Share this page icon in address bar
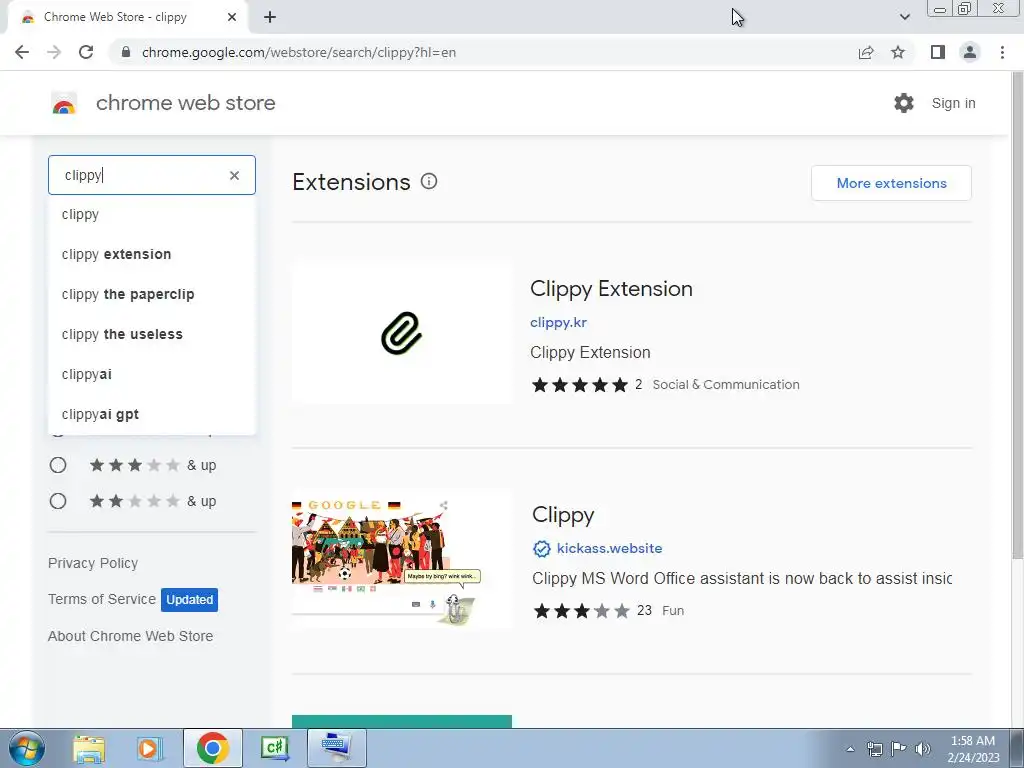 pyautogui.click(x=866, y=52)
